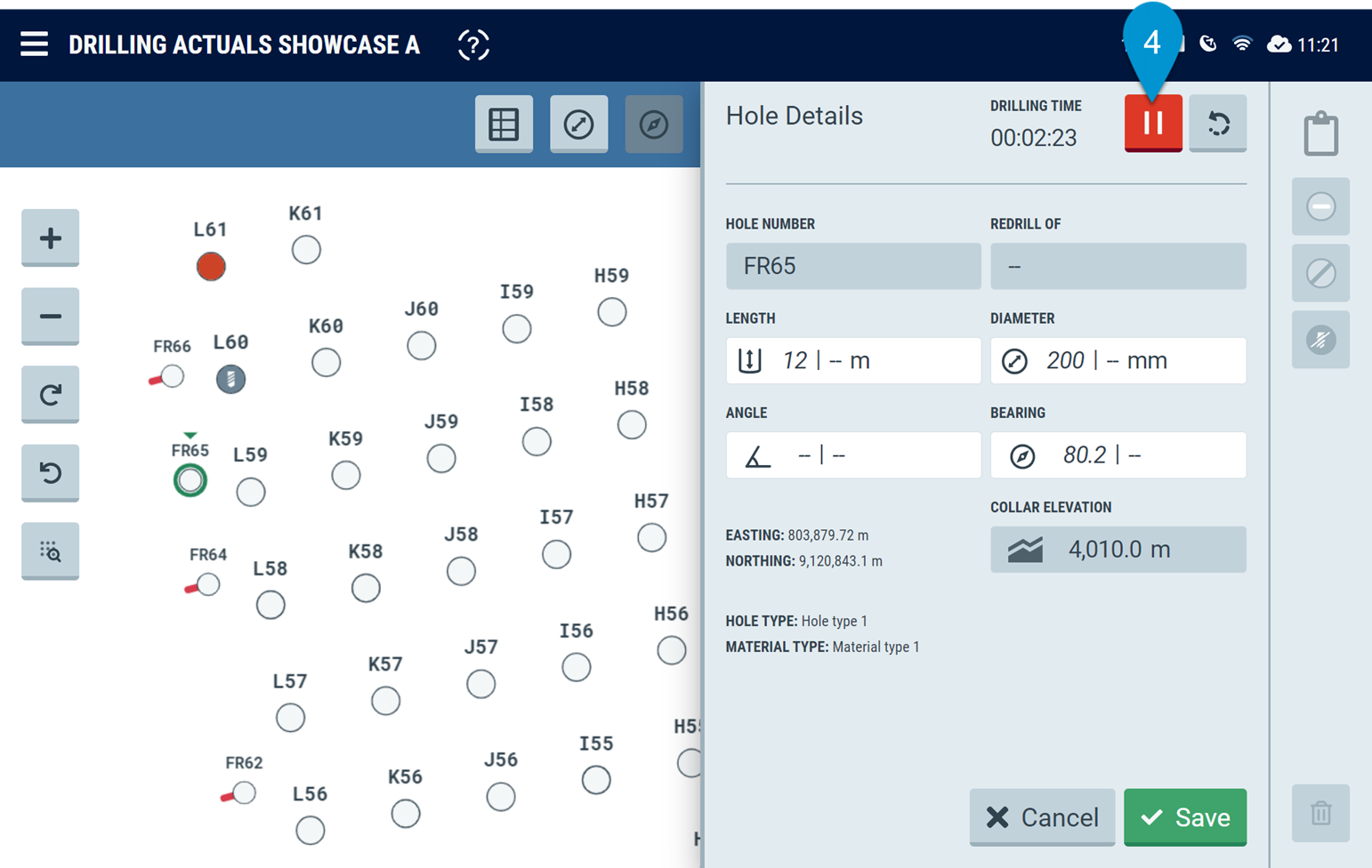The image size is (1372, 868).
Task: Open the clipboard notes icon
Action: 1321,134
